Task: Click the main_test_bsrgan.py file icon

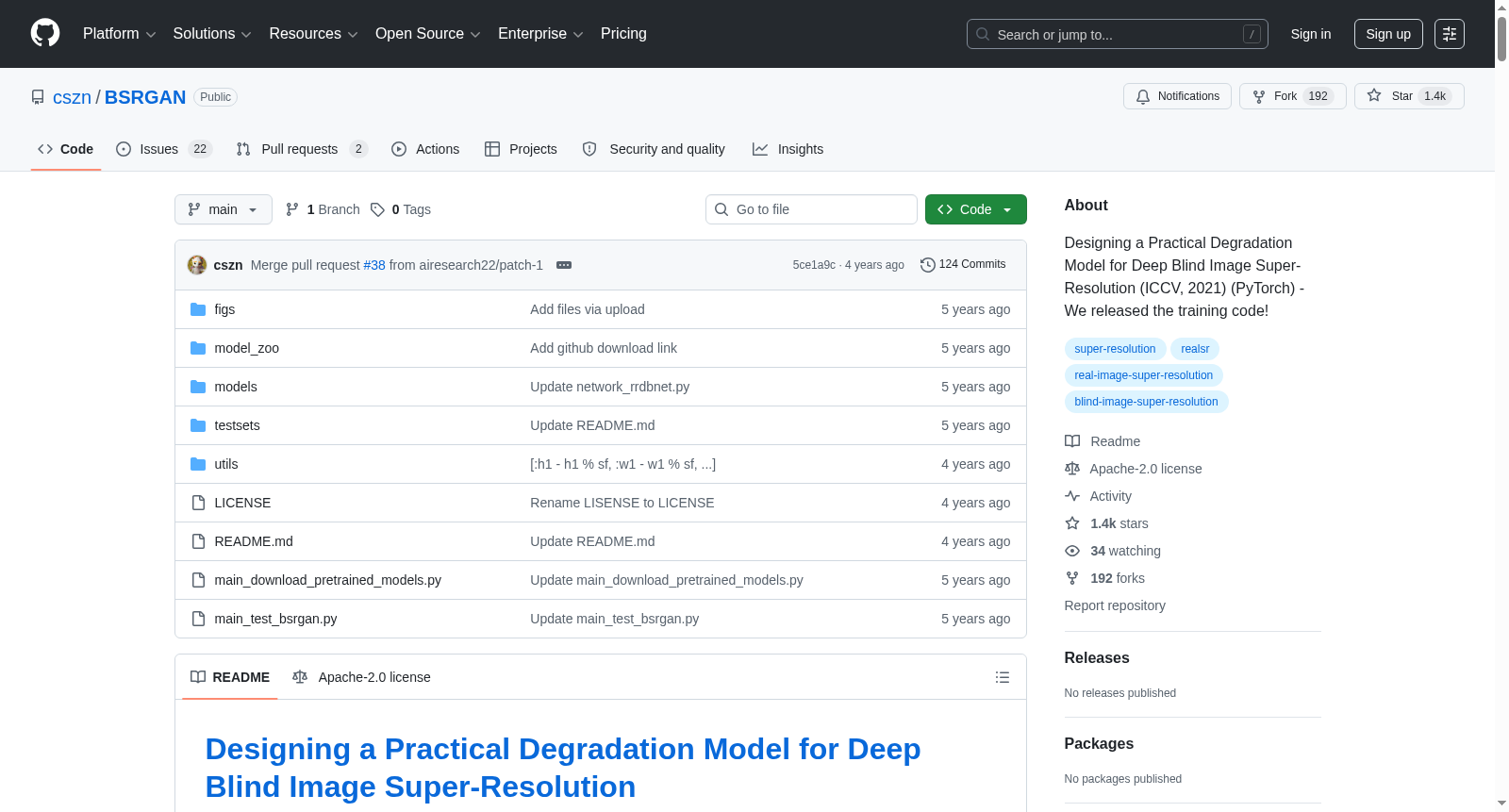Action: tap(198, 619)
